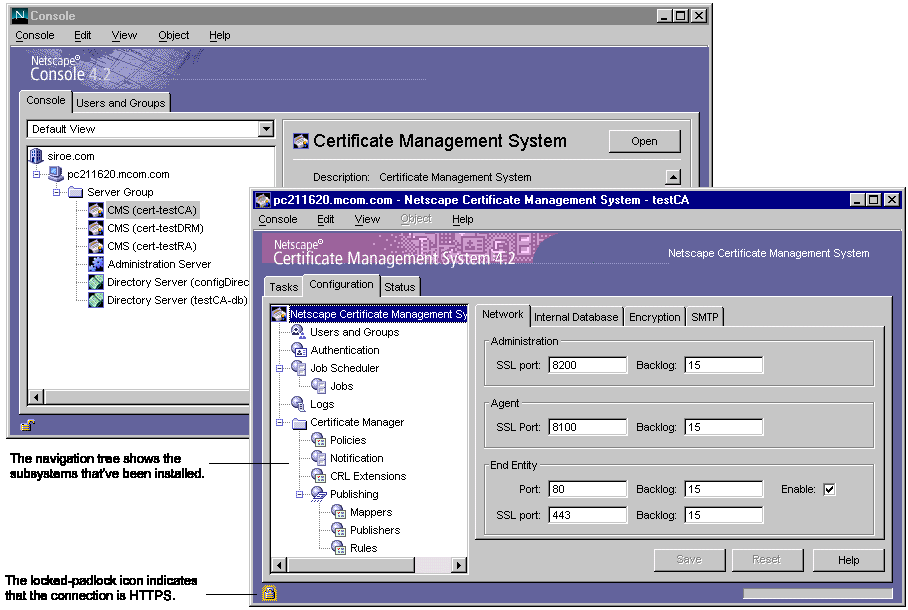Toggle the End Entity Enable checkbox
Screen dimensions: 908x610
click(x=829, y=489)
